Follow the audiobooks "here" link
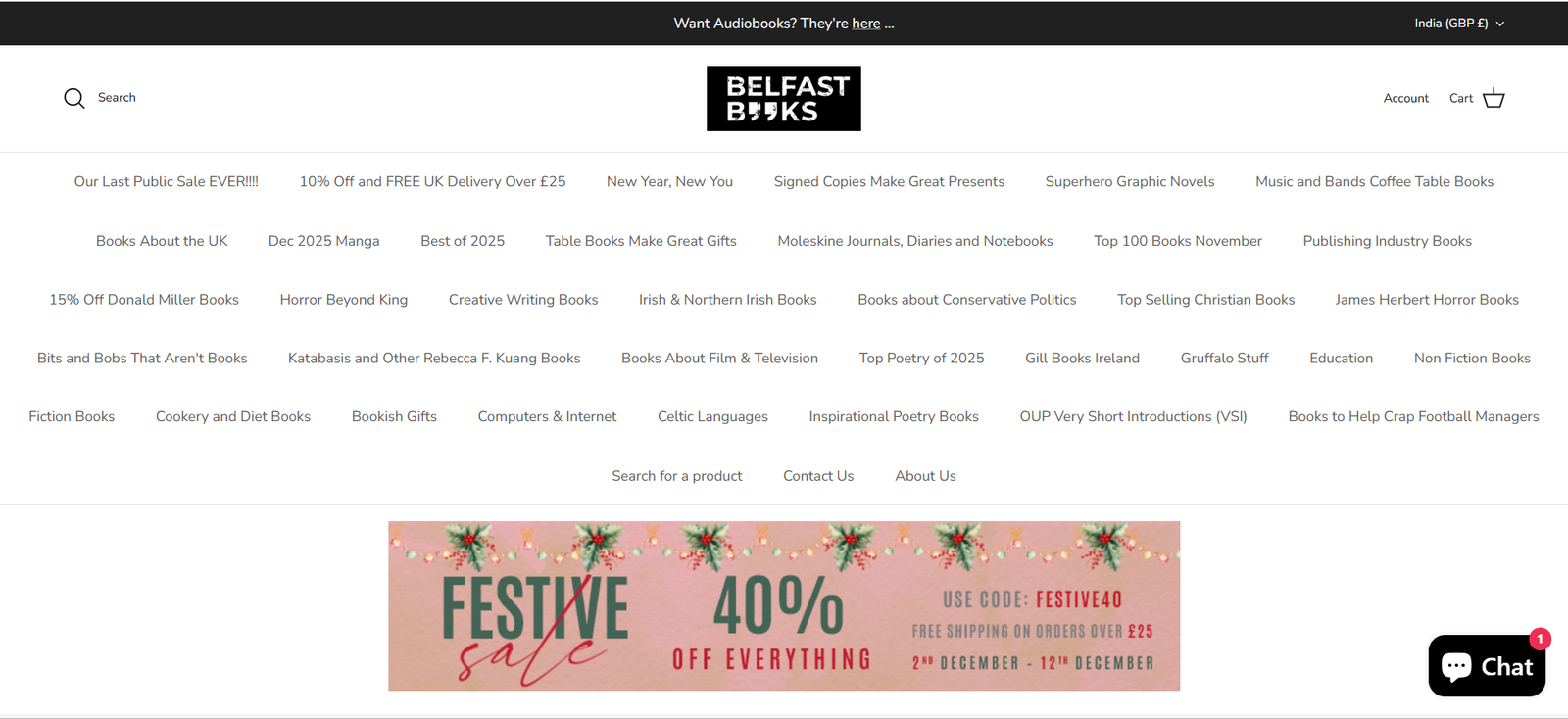Viewport: 1568px width, 719px height. 865,24
